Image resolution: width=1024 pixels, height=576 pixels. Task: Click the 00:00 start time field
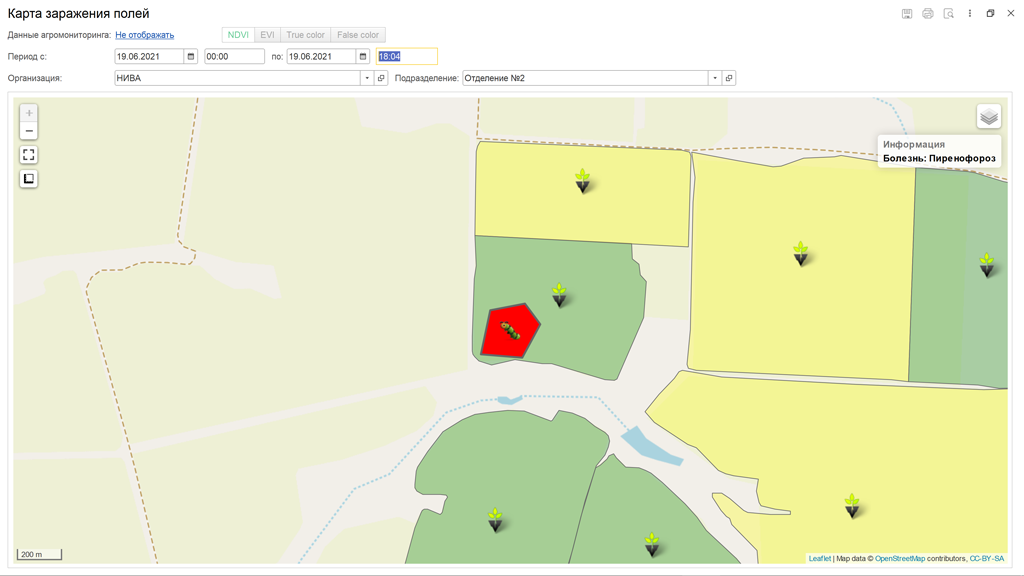234,57
